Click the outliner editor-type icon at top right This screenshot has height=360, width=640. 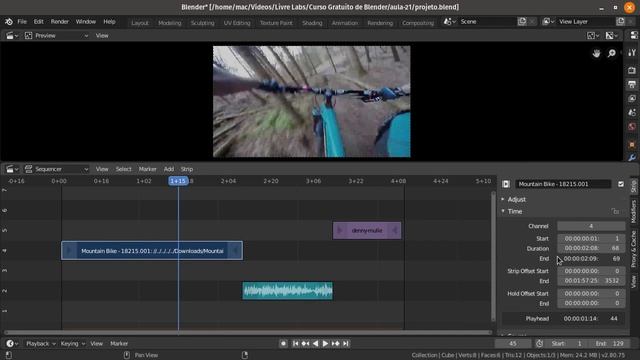tap(634, 36)
